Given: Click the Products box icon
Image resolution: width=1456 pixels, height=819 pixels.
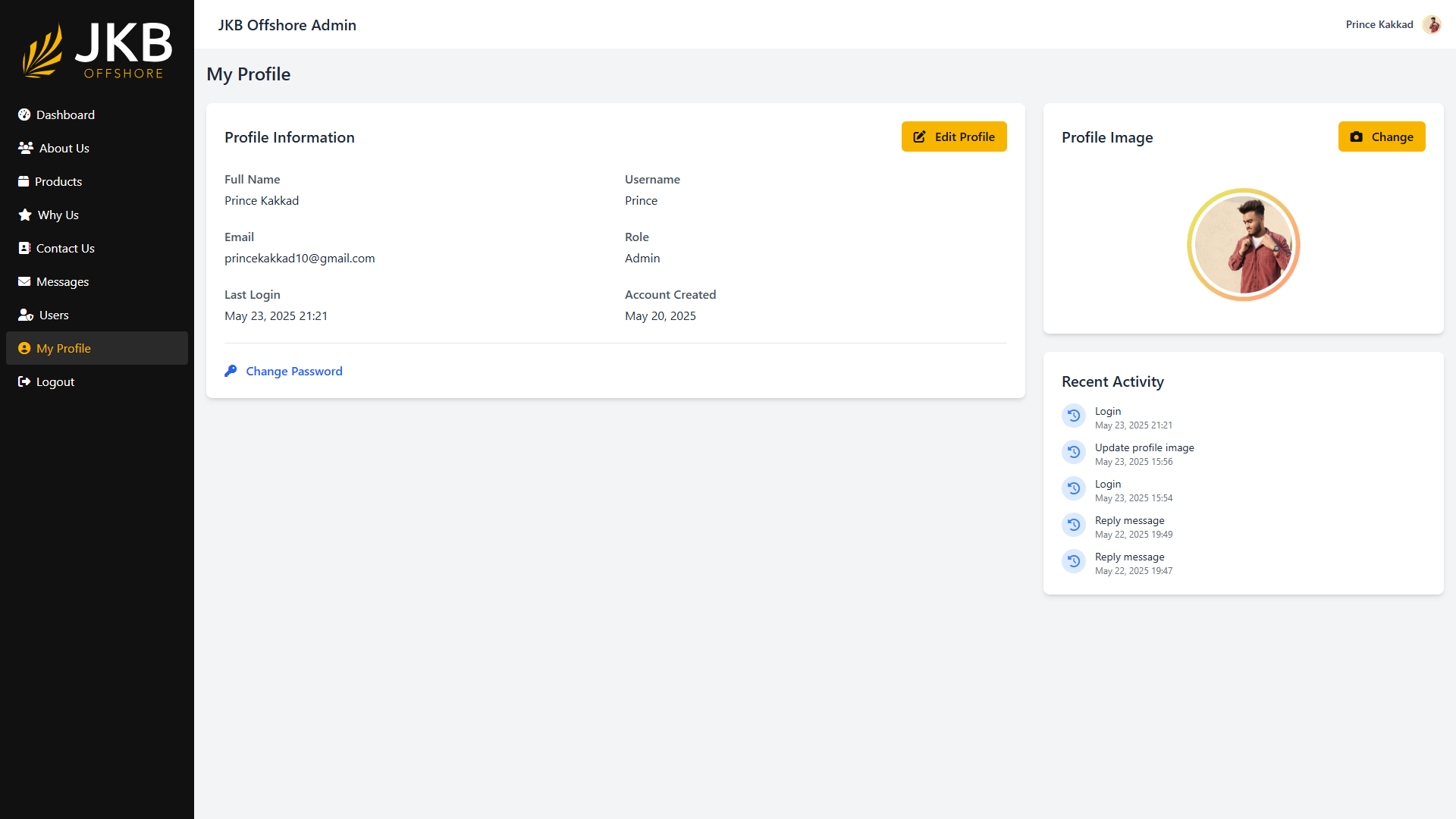Looking at the screenshot, I should 24,181.
